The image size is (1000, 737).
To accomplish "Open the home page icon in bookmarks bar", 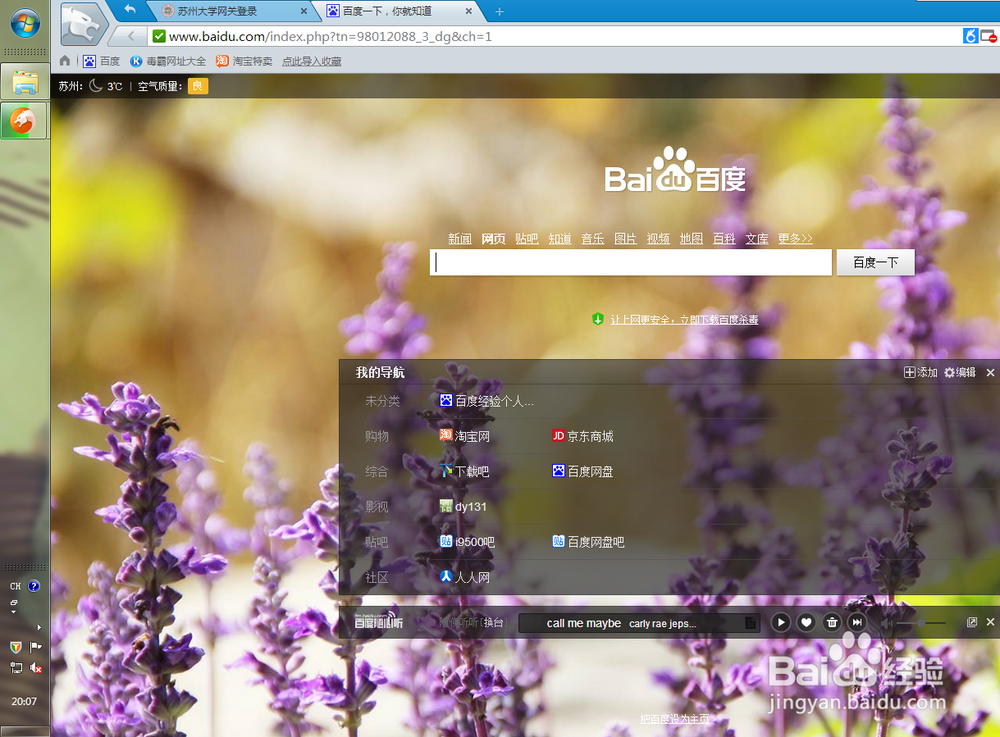I will coord(65,61).
